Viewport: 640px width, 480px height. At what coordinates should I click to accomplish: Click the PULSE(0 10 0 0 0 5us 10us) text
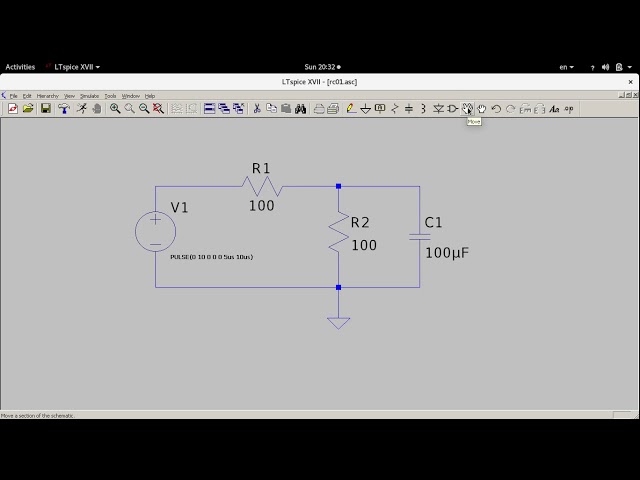point(211,257)
